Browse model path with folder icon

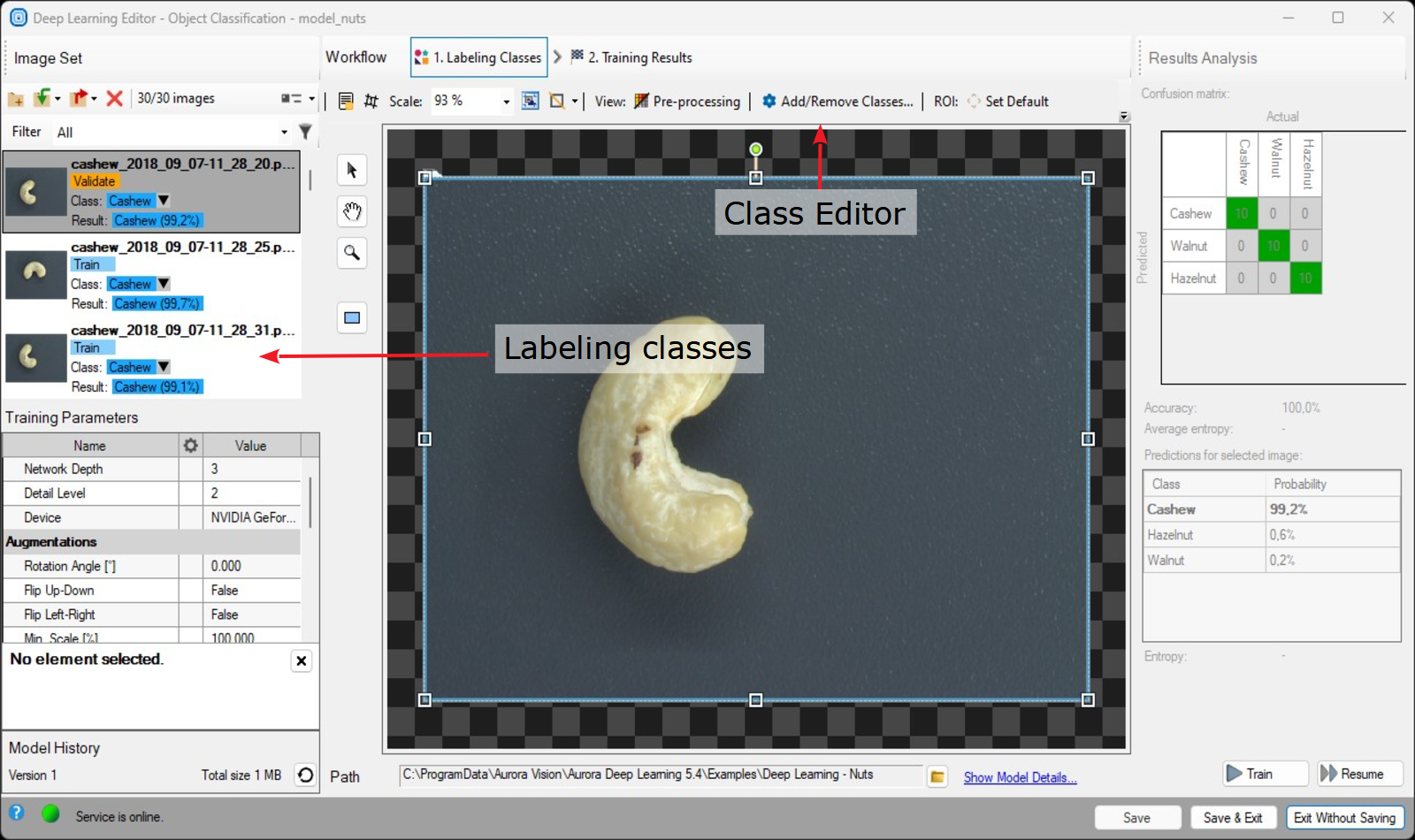pos(937,777)
